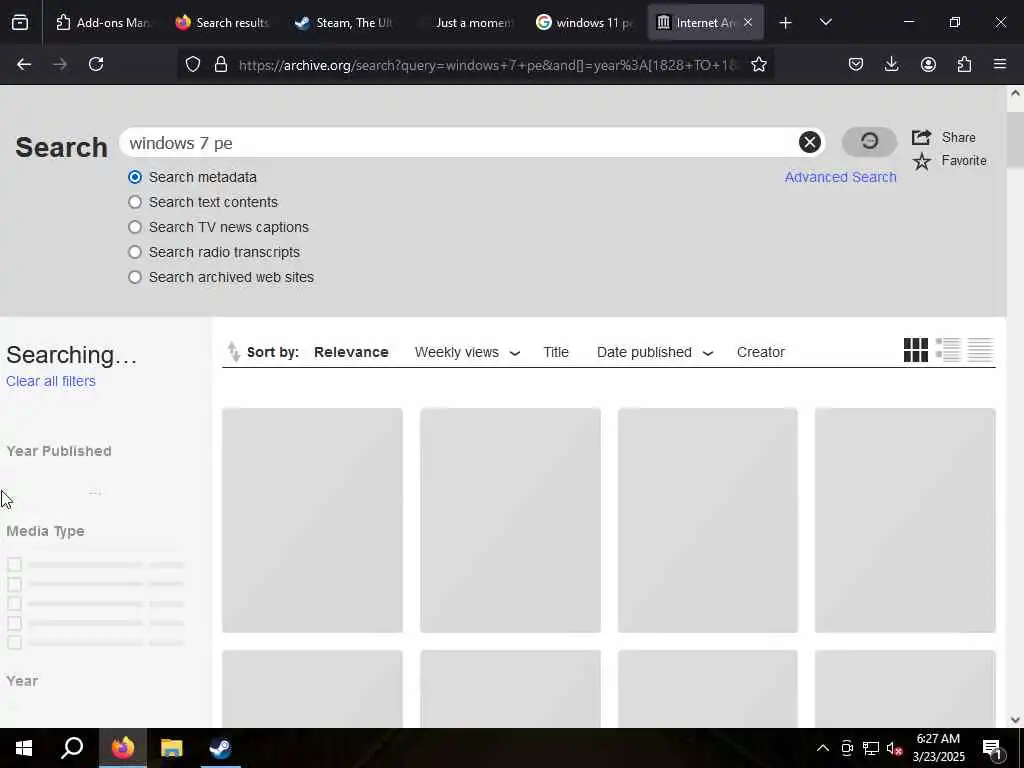The image size is (1024, 768).
Task: Switch to compact list view
Action: (x=980, y=350)
